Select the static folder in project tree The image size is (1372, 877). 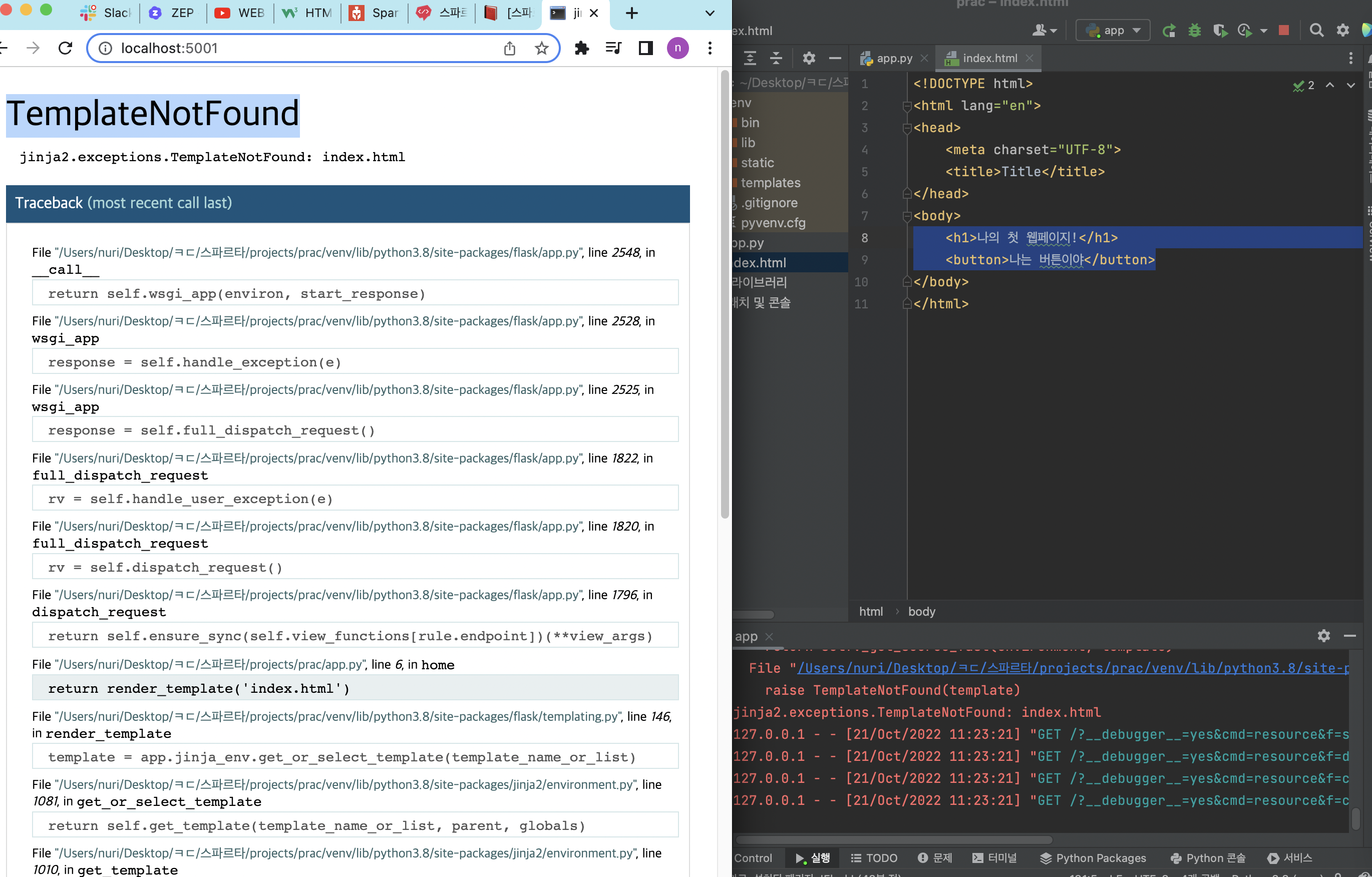coord(757,163)
